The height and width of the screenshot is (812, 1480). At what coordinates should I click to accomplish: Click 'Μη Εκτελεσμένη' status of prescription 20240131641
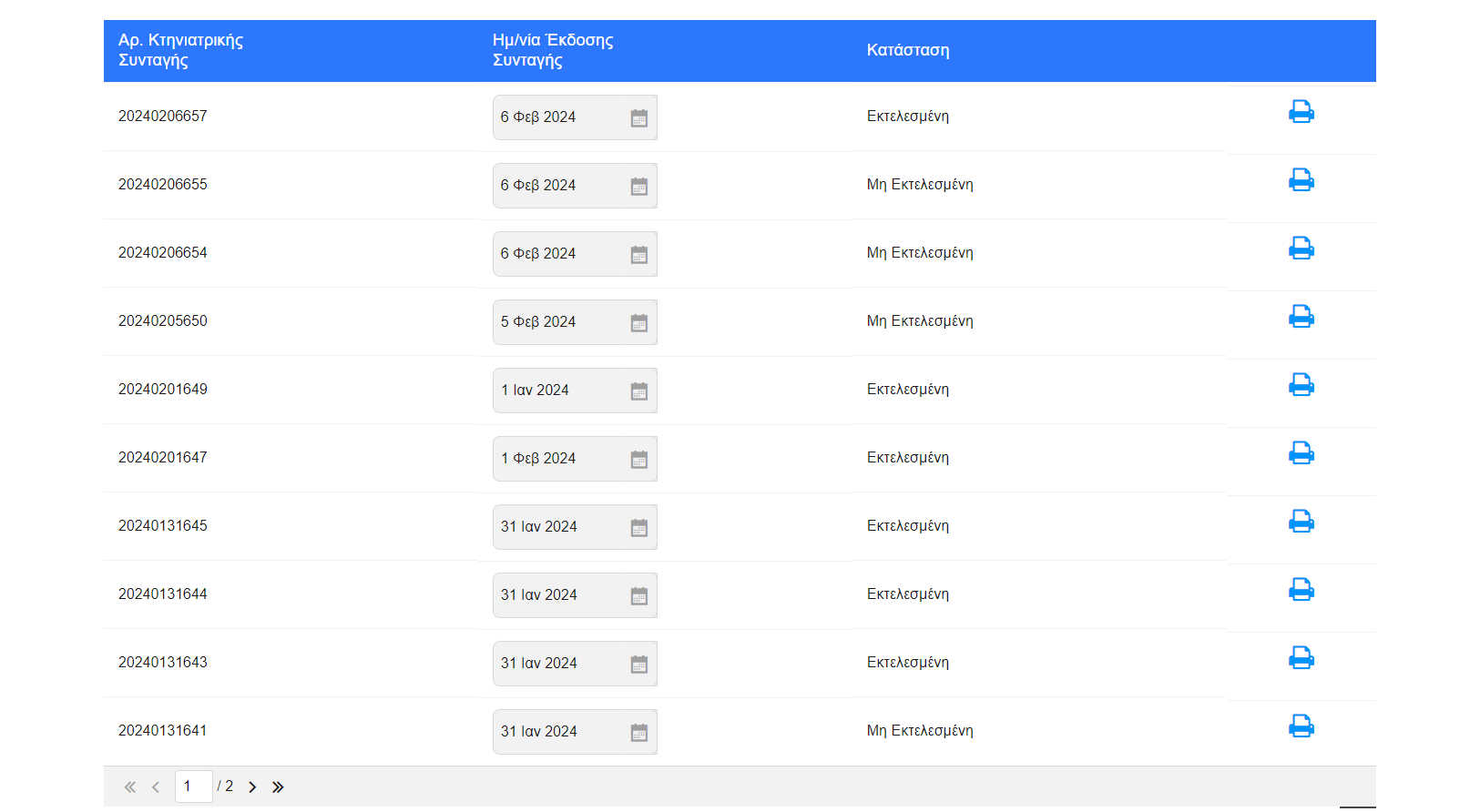pyautogui.click(x=920, y=730)
